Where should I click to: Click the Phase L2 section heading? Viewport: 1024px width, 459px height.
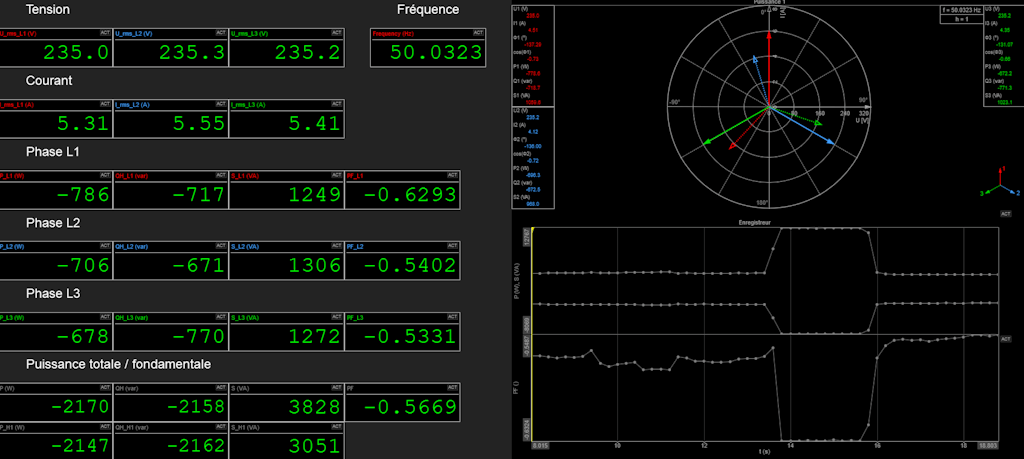(x=53, y=223)
